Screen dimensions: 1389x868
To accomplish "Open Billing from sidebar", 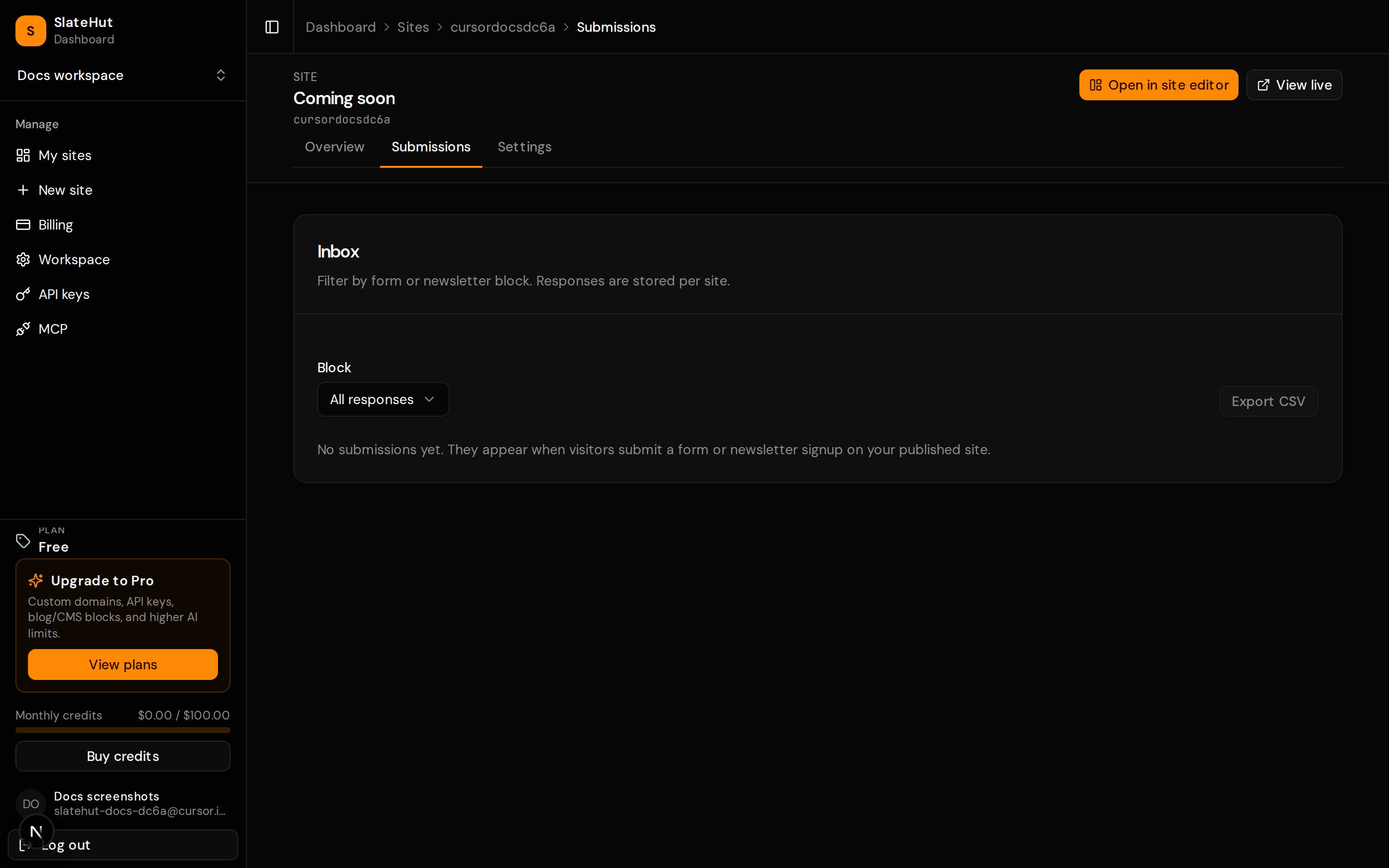I will point(123,224).
